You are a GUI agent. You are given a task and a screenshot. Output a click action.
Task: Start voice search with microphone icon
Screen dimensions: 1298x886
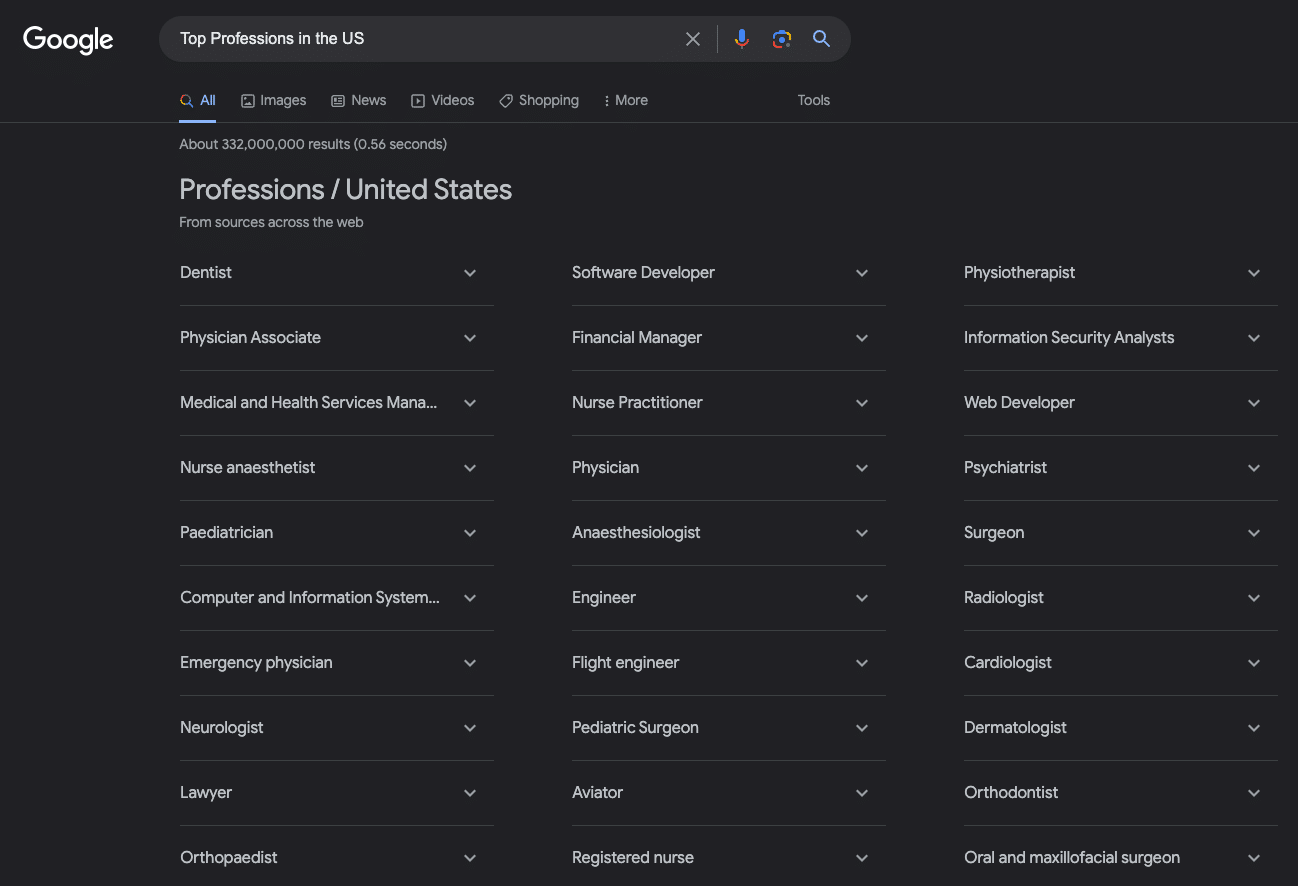click(741, 39)
